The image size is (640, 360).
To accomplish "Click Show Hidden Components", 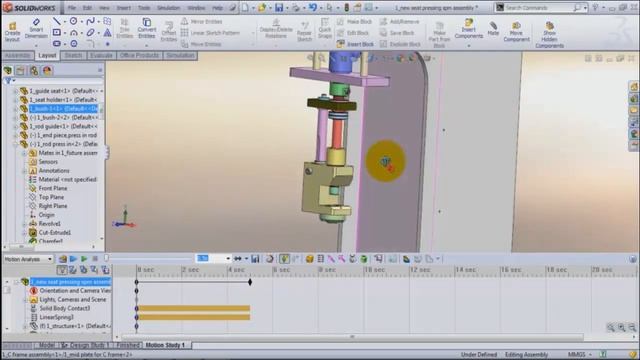I will tap(549, 35).
